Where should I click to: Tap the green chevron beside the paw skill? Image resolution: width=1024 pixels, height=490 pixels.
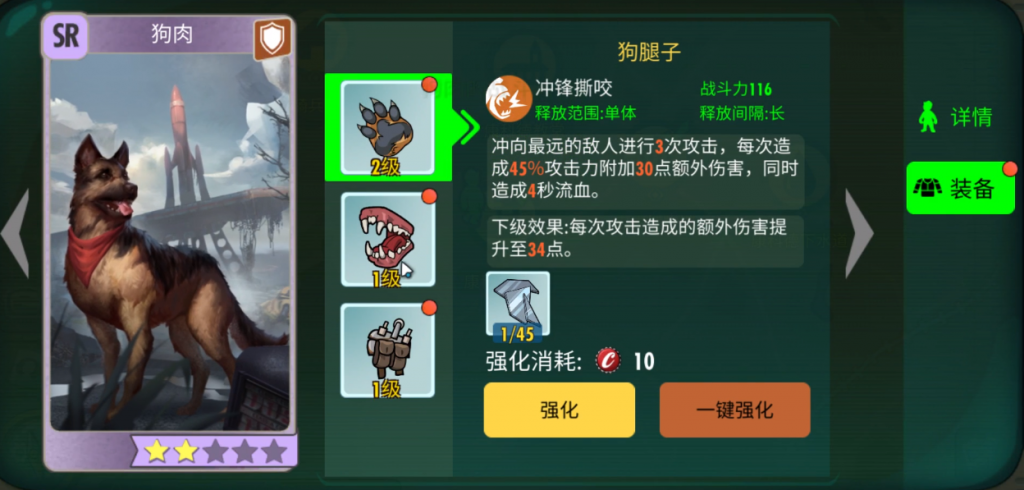pos(468,127)
